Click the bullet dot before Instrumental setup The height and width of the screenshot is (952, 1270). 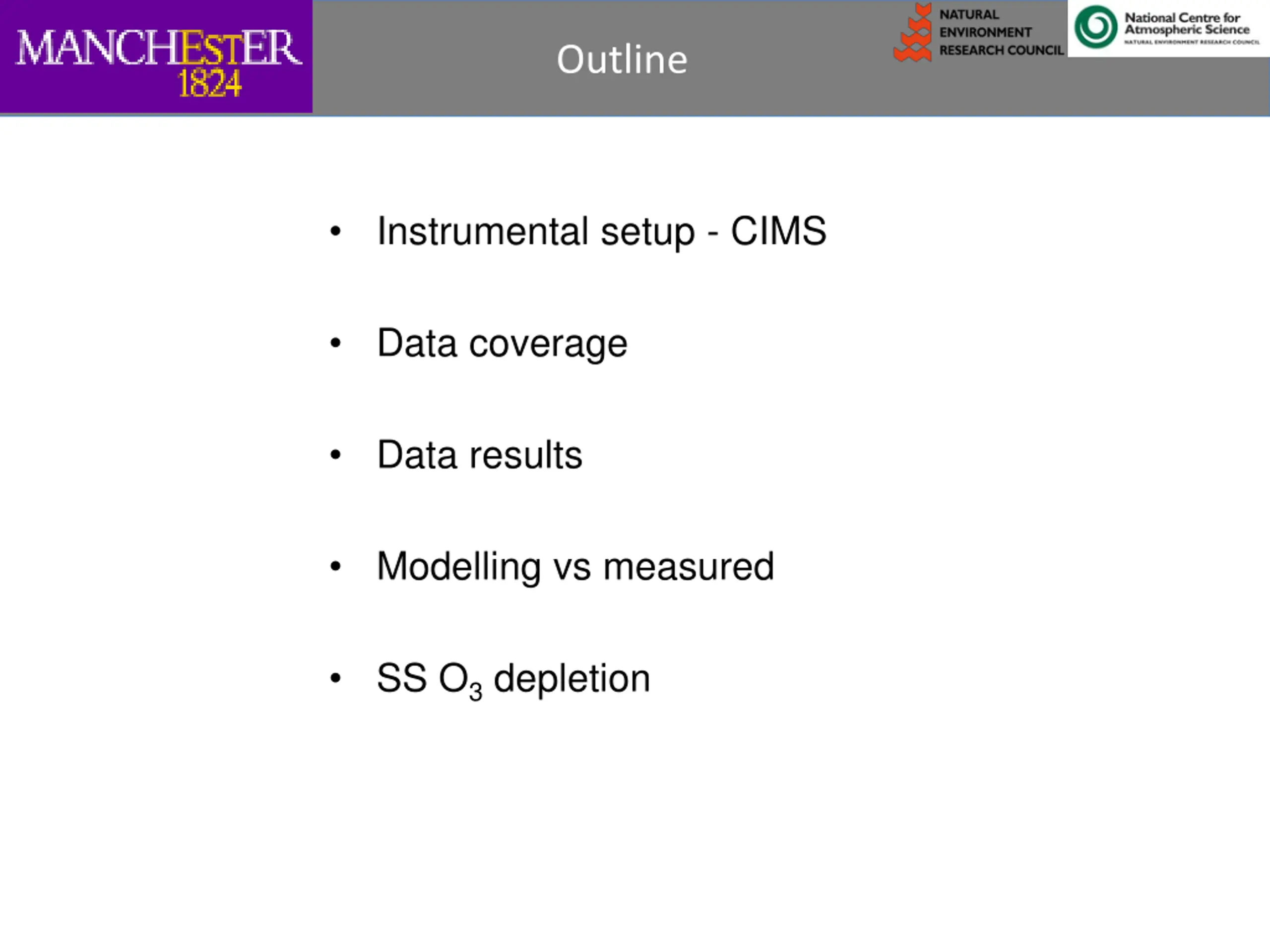click(335, 231)
